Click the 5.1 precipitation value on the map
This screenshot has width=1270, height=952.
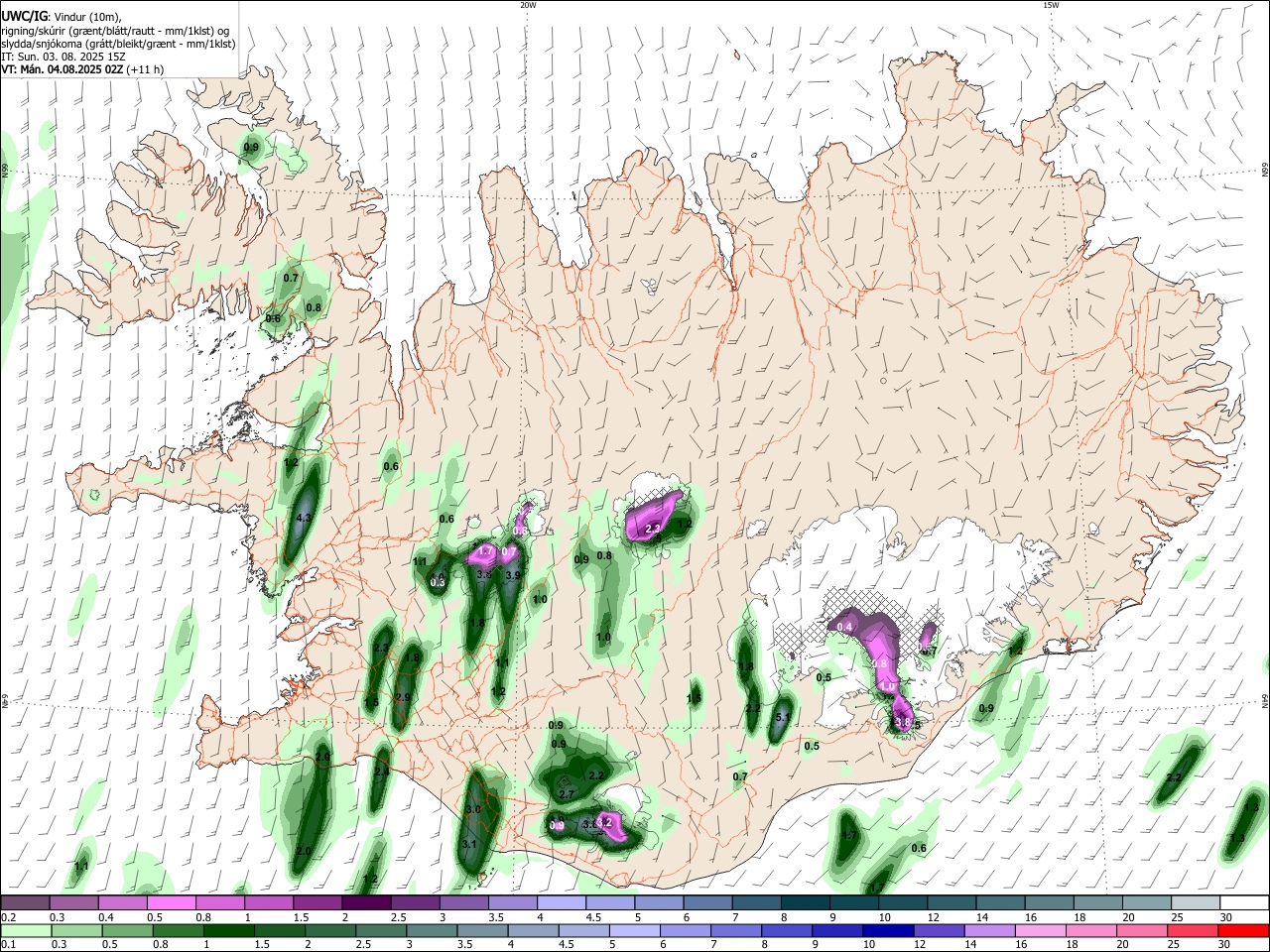click(783, 717)
